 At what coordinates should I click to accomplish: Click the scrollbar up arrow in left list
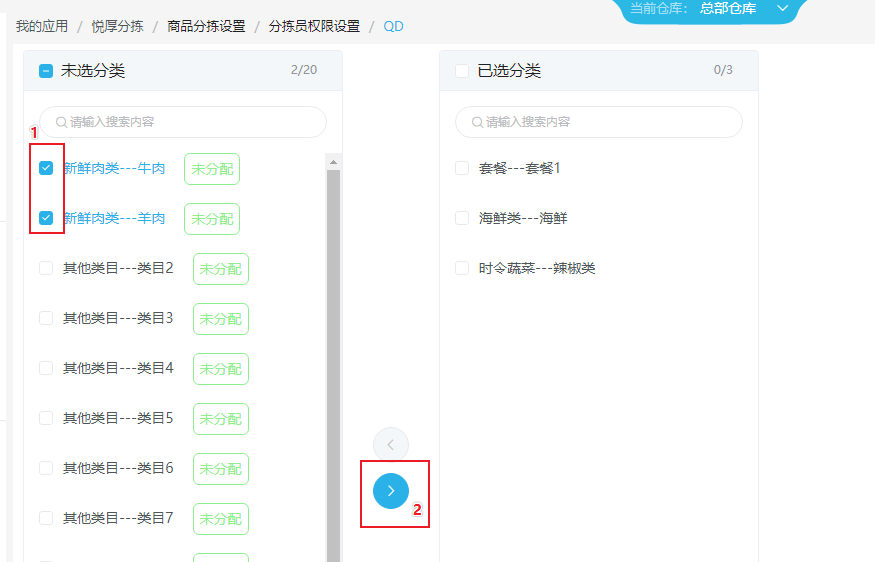tap(333, 162)
